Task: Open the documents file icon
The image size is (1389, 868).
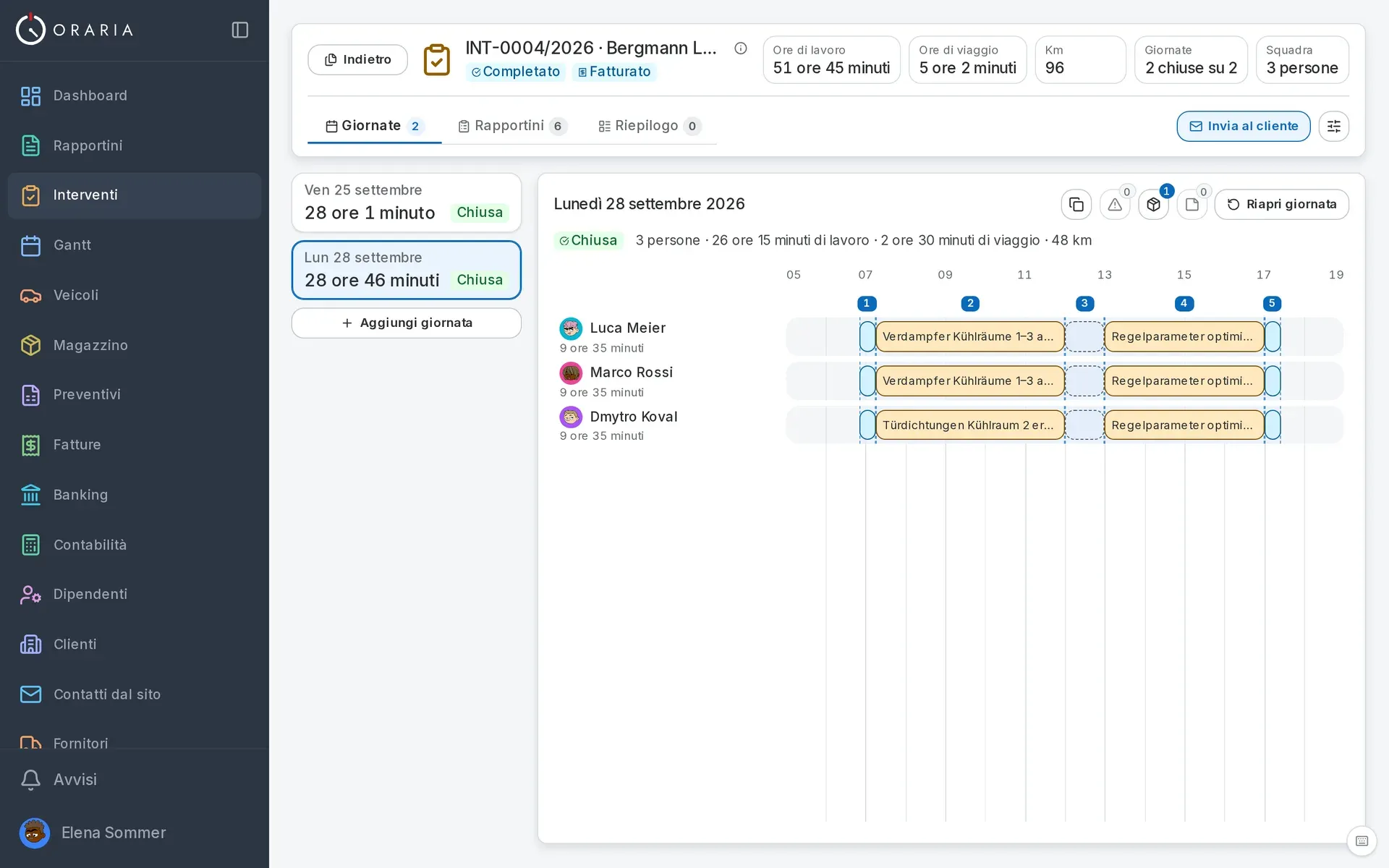Action: coord(1192,204)
